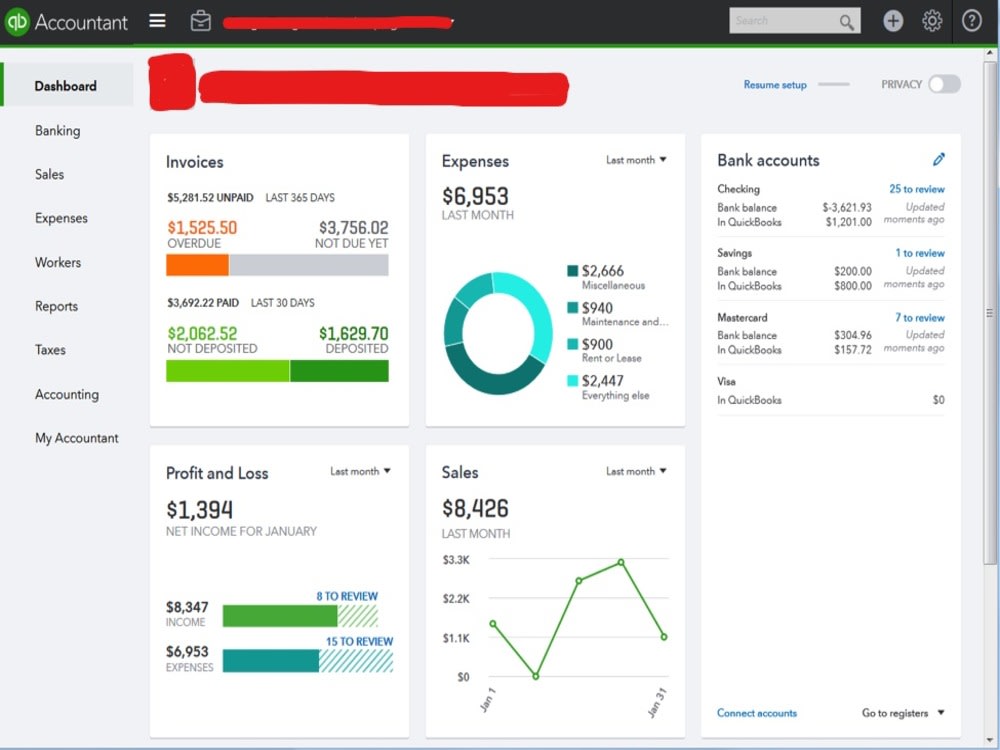Open Savings 1 to review link
Image resolution: width=1000 pixels, height=750 pixels.
(920, 253)
